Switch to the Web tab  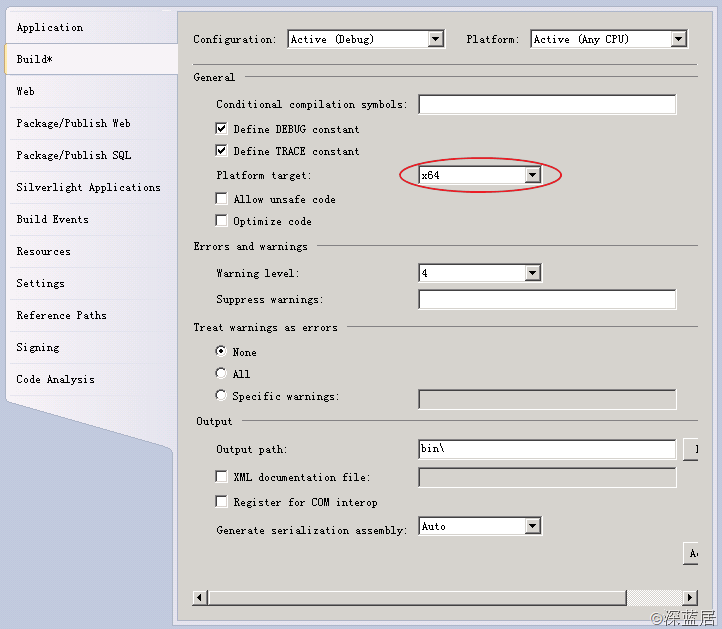(92, 92)
